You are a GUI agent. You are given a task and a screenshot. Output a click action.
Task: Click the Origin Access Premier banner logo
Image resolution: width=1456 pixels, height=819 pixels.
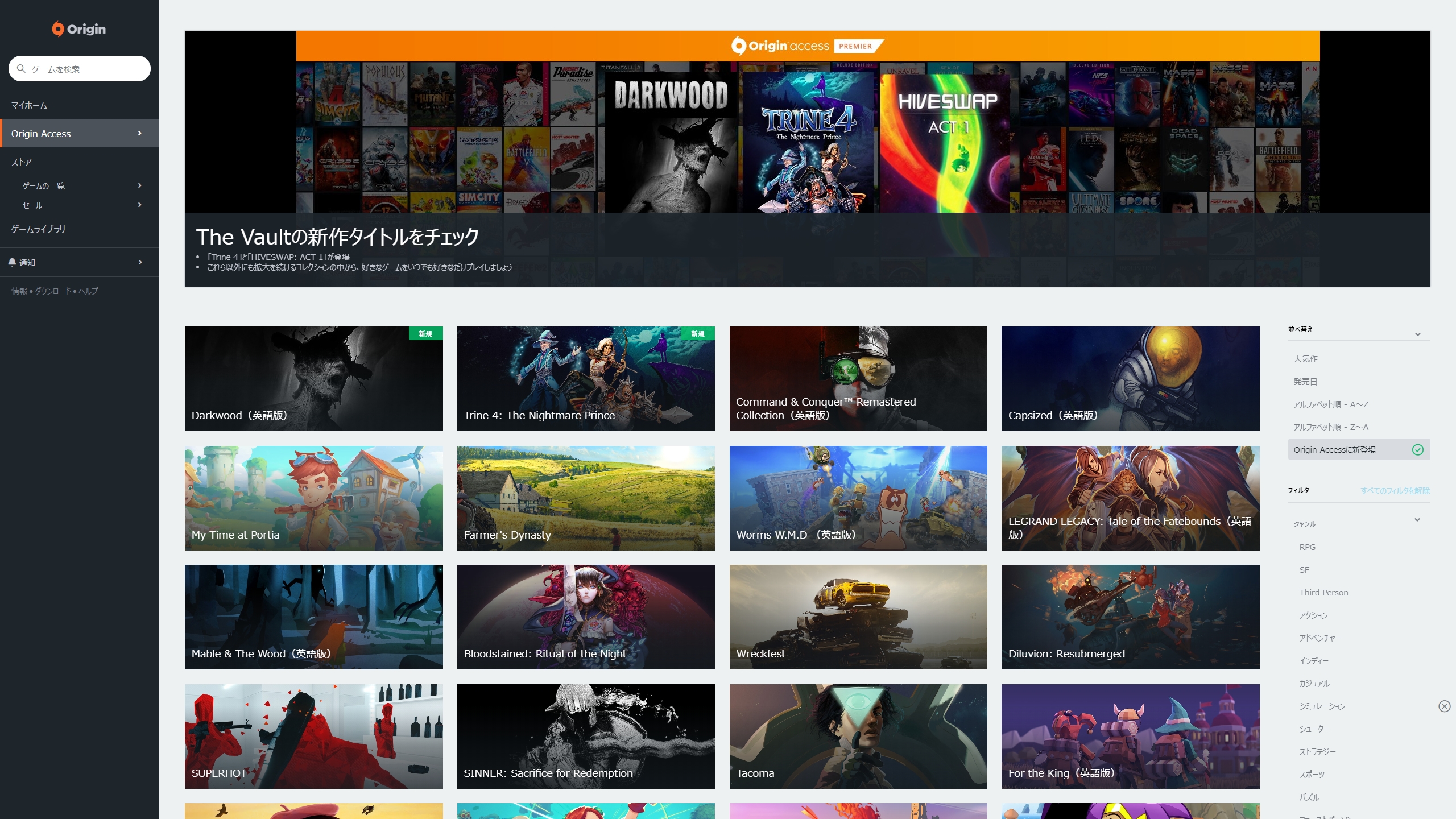tap(807, 46)
